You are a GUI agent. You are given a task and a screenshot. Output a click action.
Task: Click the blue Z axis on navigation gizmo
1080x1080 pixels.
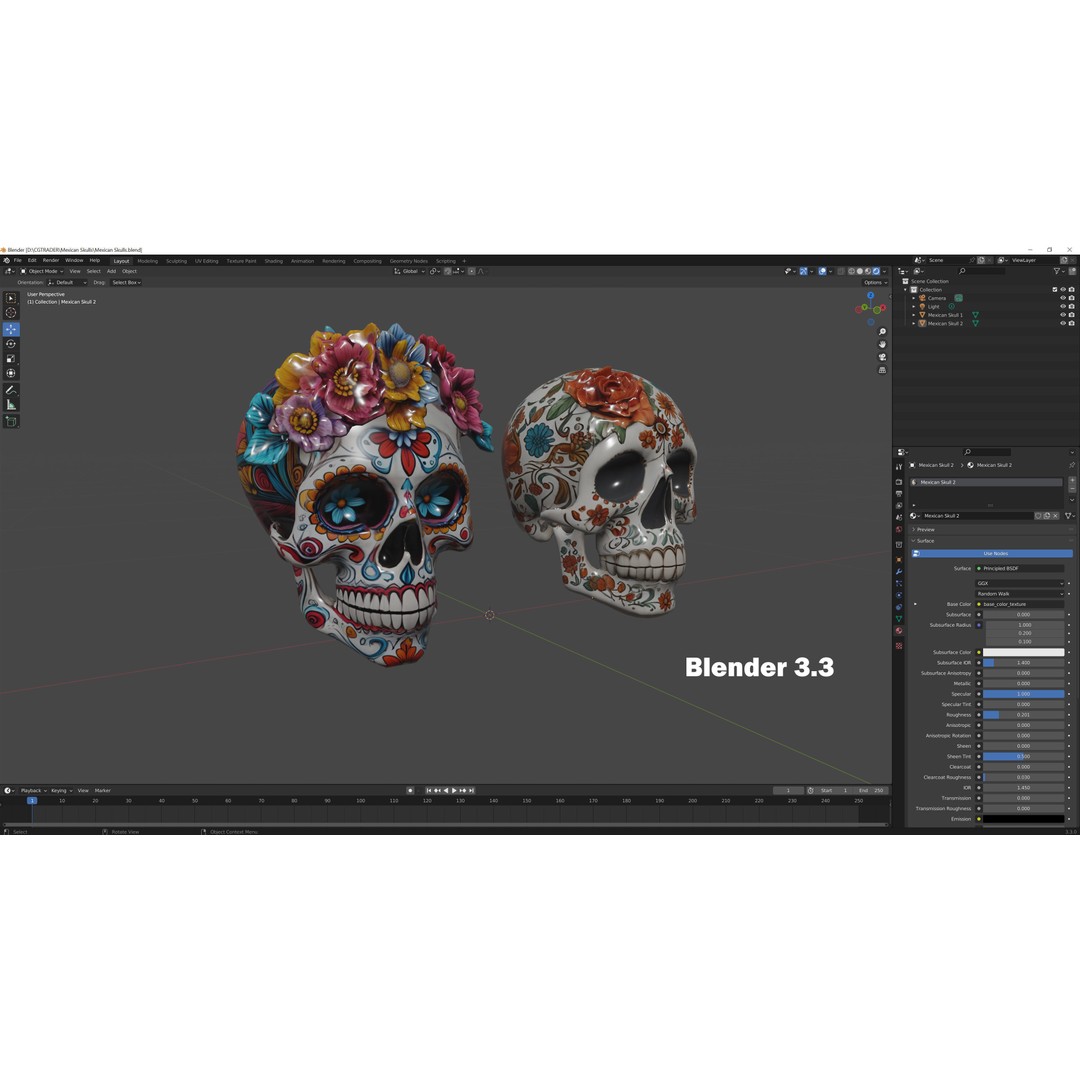tap(871, 295)
